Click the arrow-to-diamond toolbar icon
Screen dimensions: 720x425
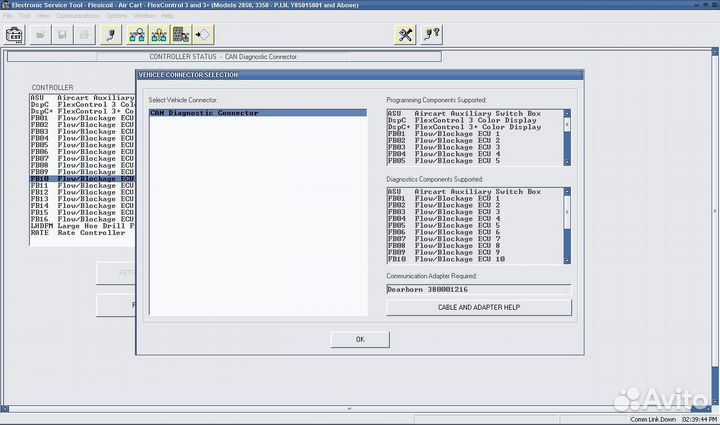click(x=203, y=35)
